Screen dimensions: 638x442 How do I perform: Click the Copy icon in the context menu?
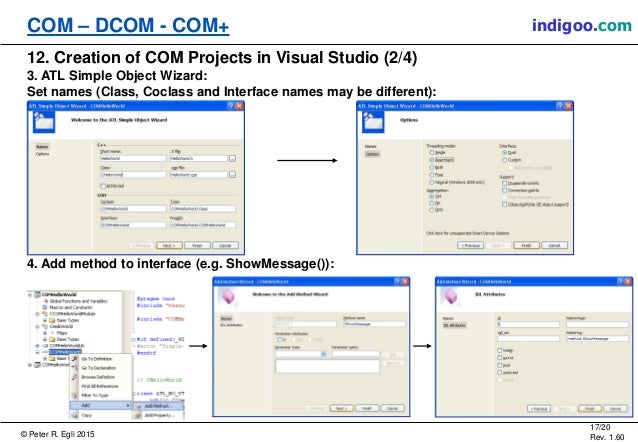pyautogui.click(x=74, y=415)
